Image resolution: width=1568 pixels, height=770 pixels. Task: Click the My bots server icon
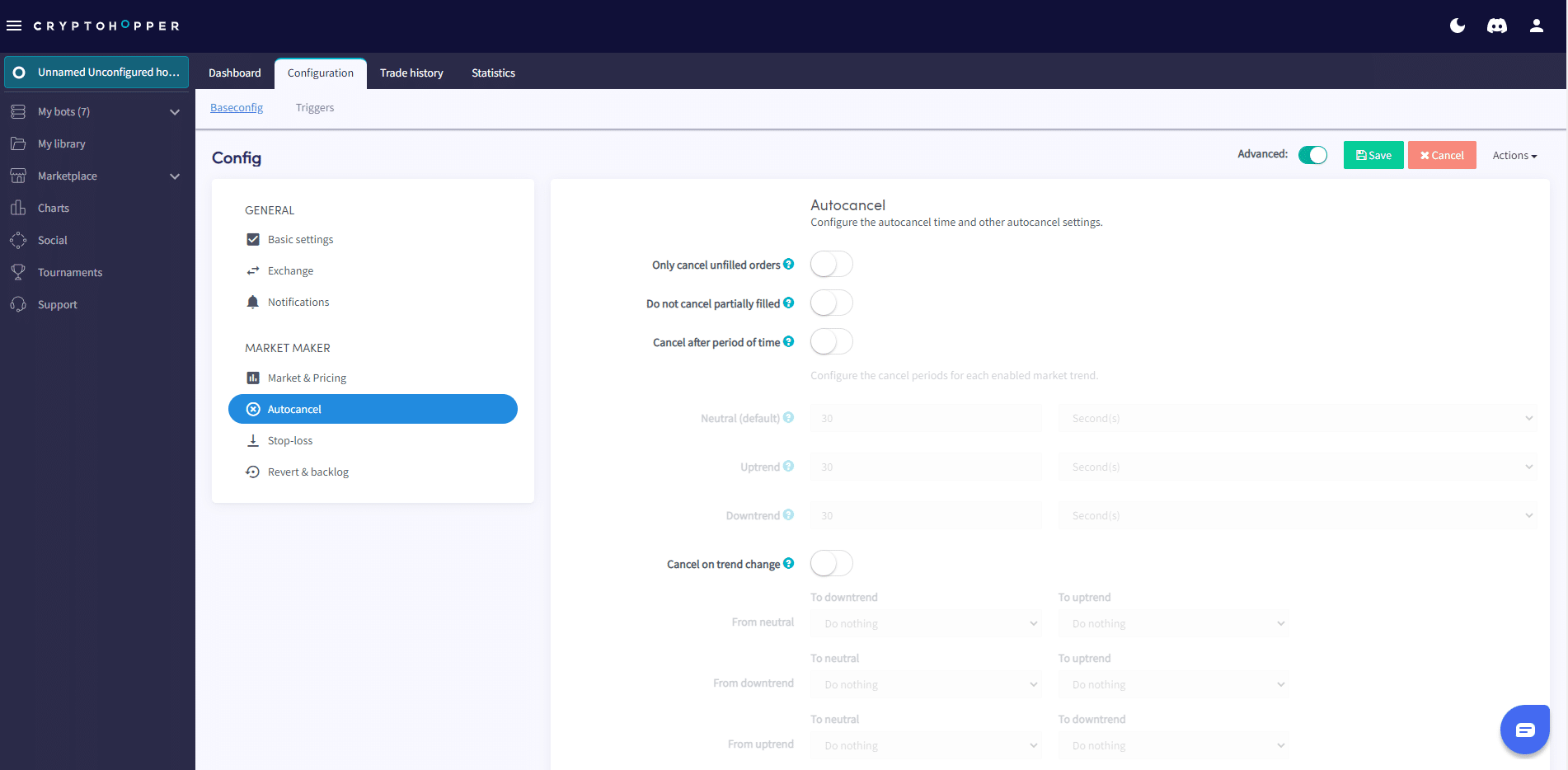point(18,111)
